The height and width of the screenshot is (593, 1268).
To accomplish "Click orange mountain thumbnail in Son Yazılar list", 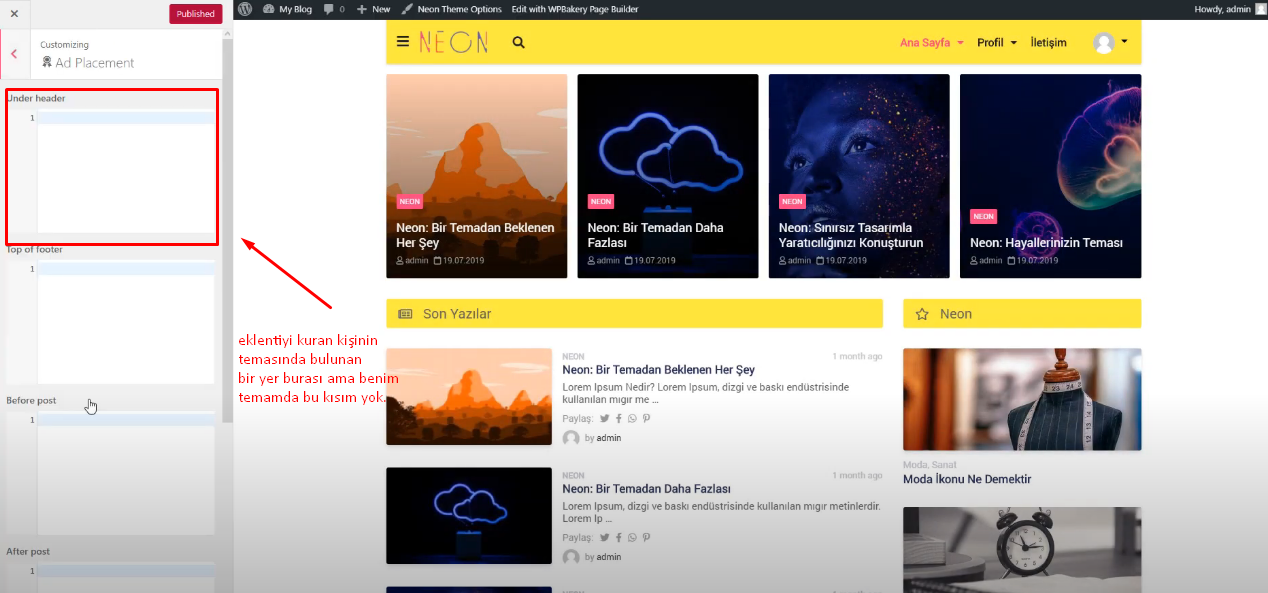I will (469, 396).
